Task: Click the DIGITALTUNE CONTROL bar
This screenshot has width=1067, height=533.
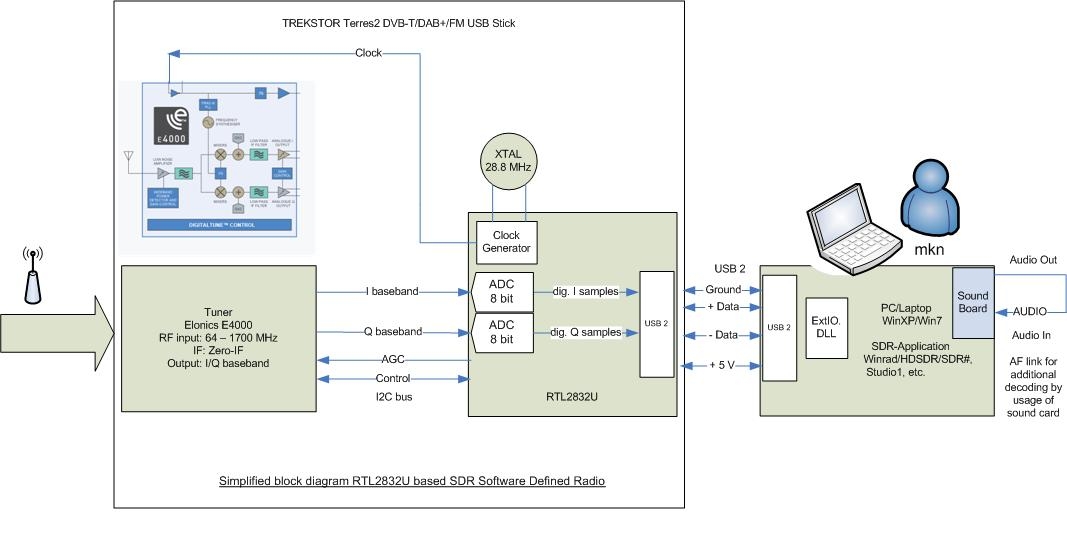Action: [x=219, y=225]
